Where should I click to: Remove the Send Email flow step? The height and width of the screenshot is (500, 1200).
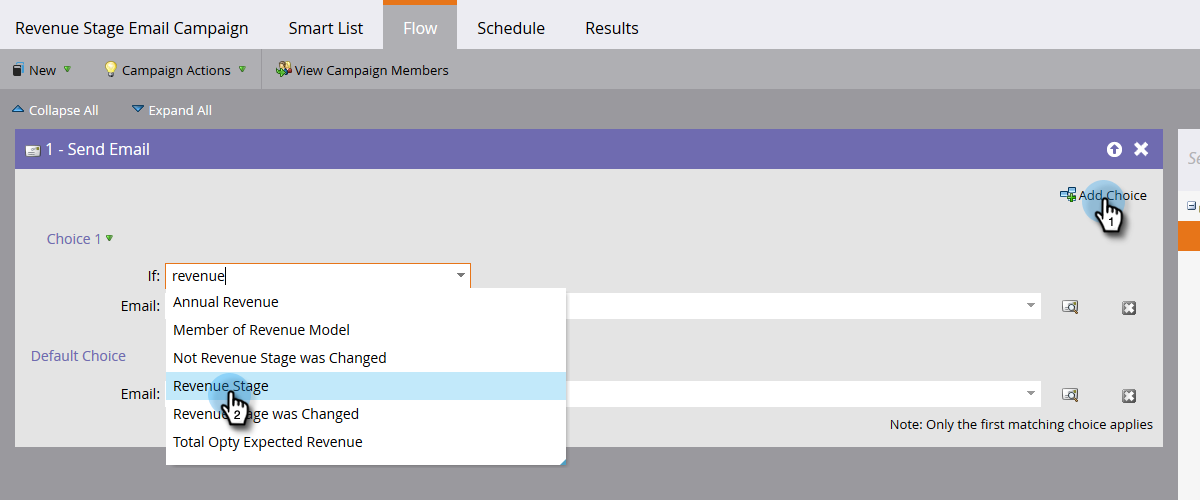[x=1141, y=149]
